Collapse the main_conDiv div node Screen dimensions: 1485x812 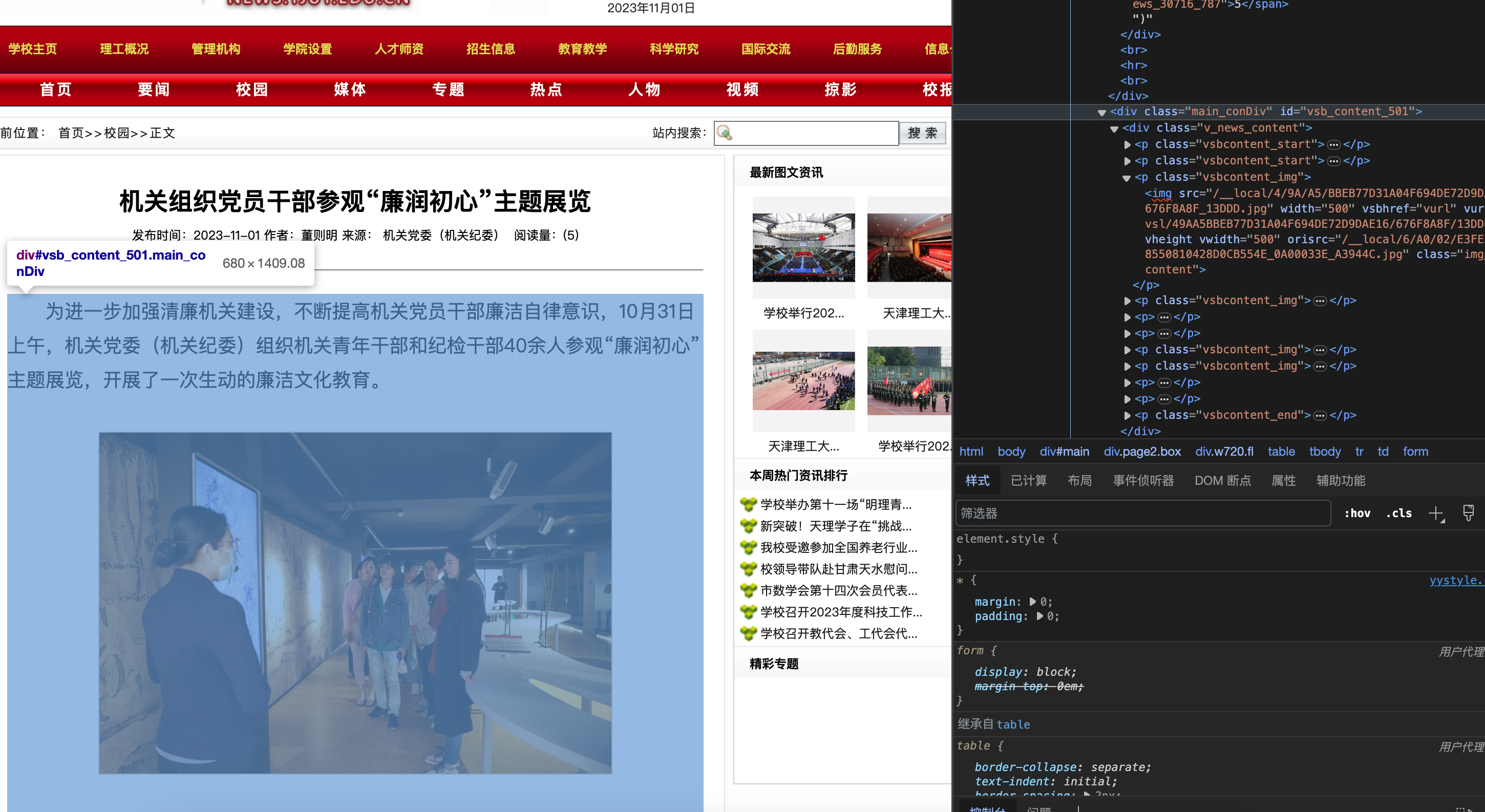(1101, 112)
